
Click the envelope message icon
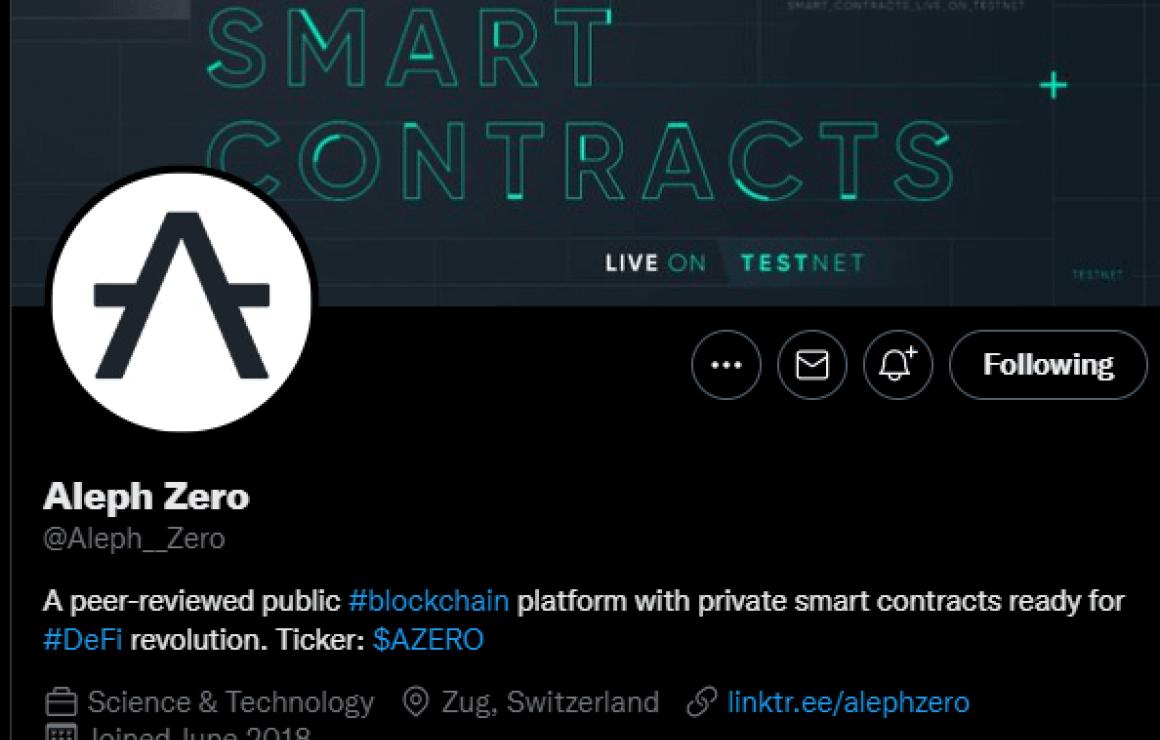pos(812,365)
